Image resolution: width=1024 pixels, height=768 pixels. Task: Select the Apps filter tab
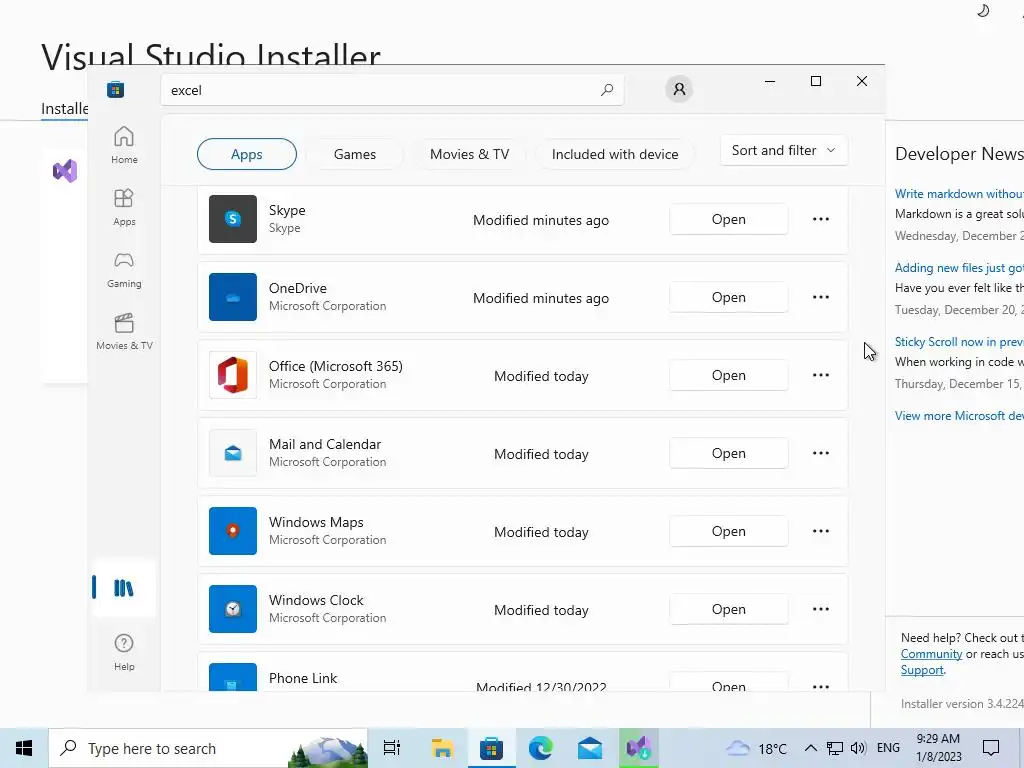point(247,154)
